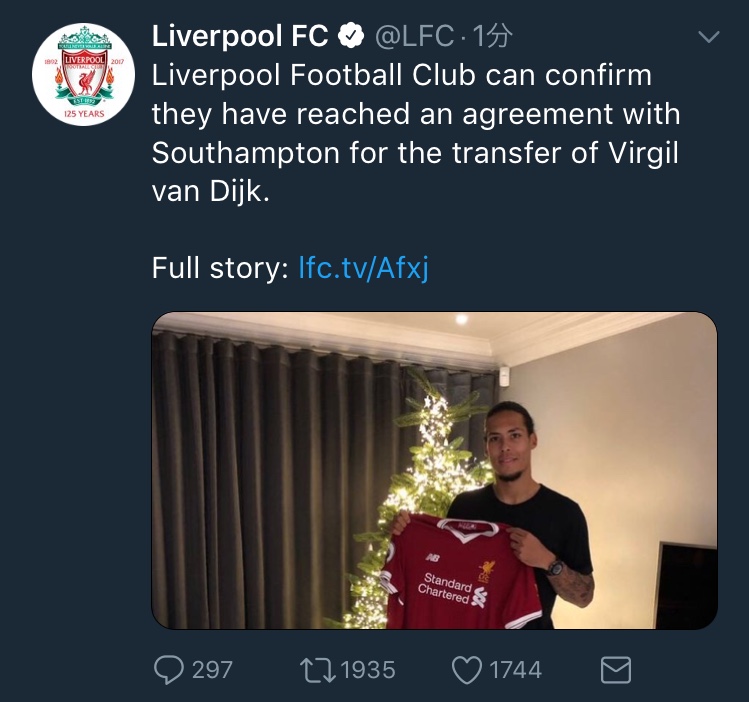Image resolution: width=749 pixels, height=702 pixels.
Task: Click the 1744 likes count
Action: [x=516, y=669]
